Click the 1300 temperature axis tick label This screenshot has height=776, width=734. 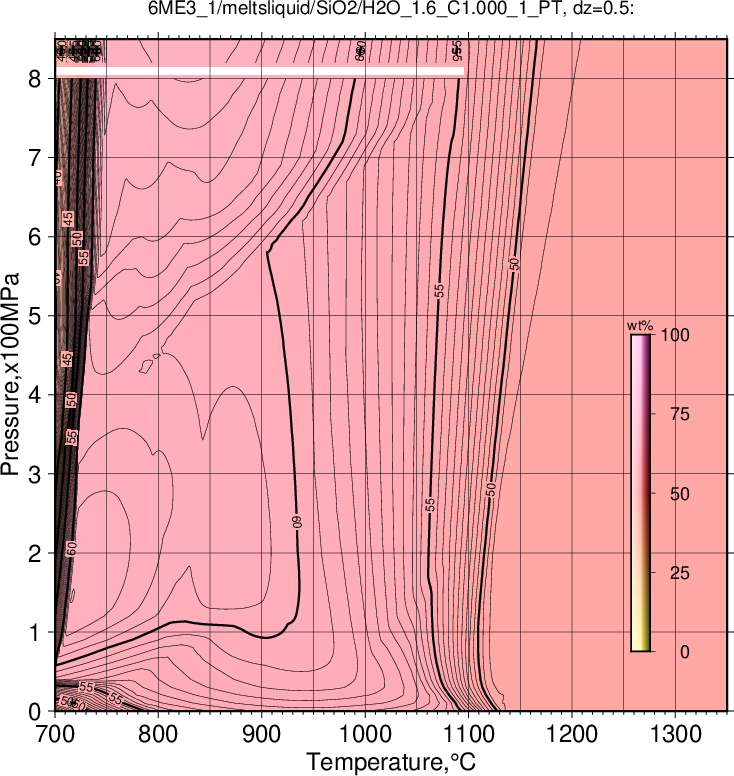pyautogui.click(x=675, y=734)
